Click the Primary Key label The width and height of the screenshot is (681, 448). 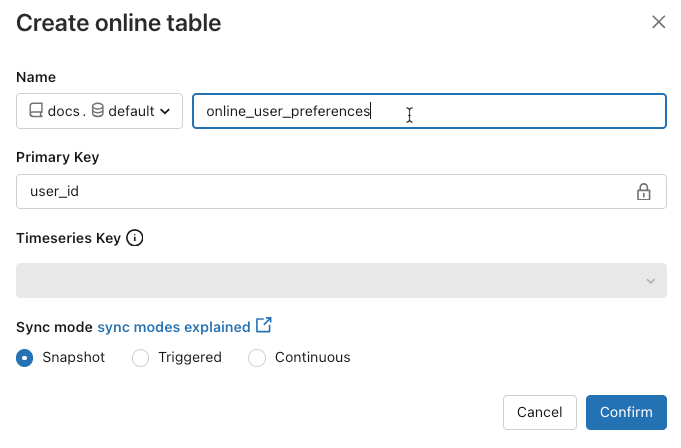(x=58, y=157)
